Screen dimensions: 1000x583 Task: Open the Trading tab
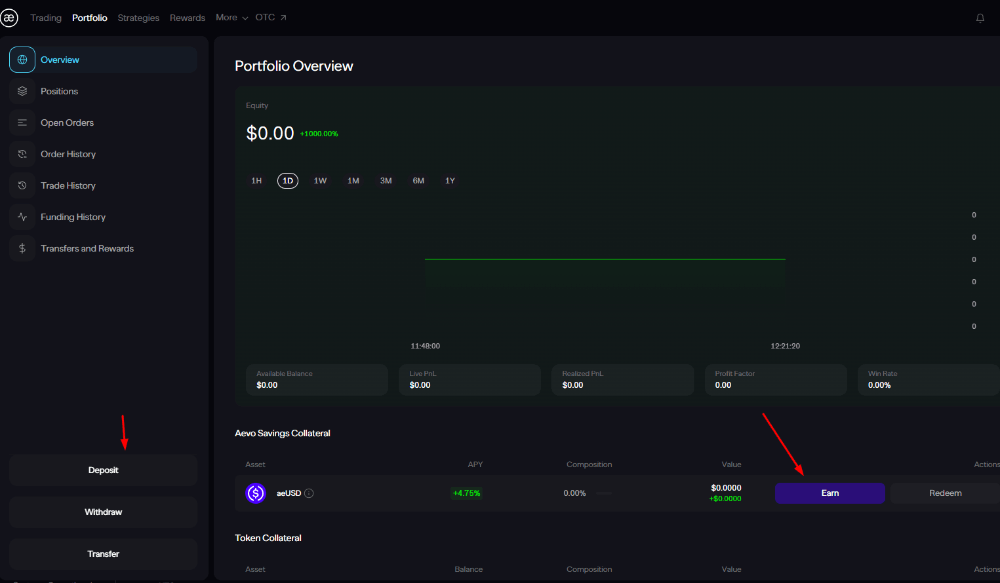click(46, 18)
